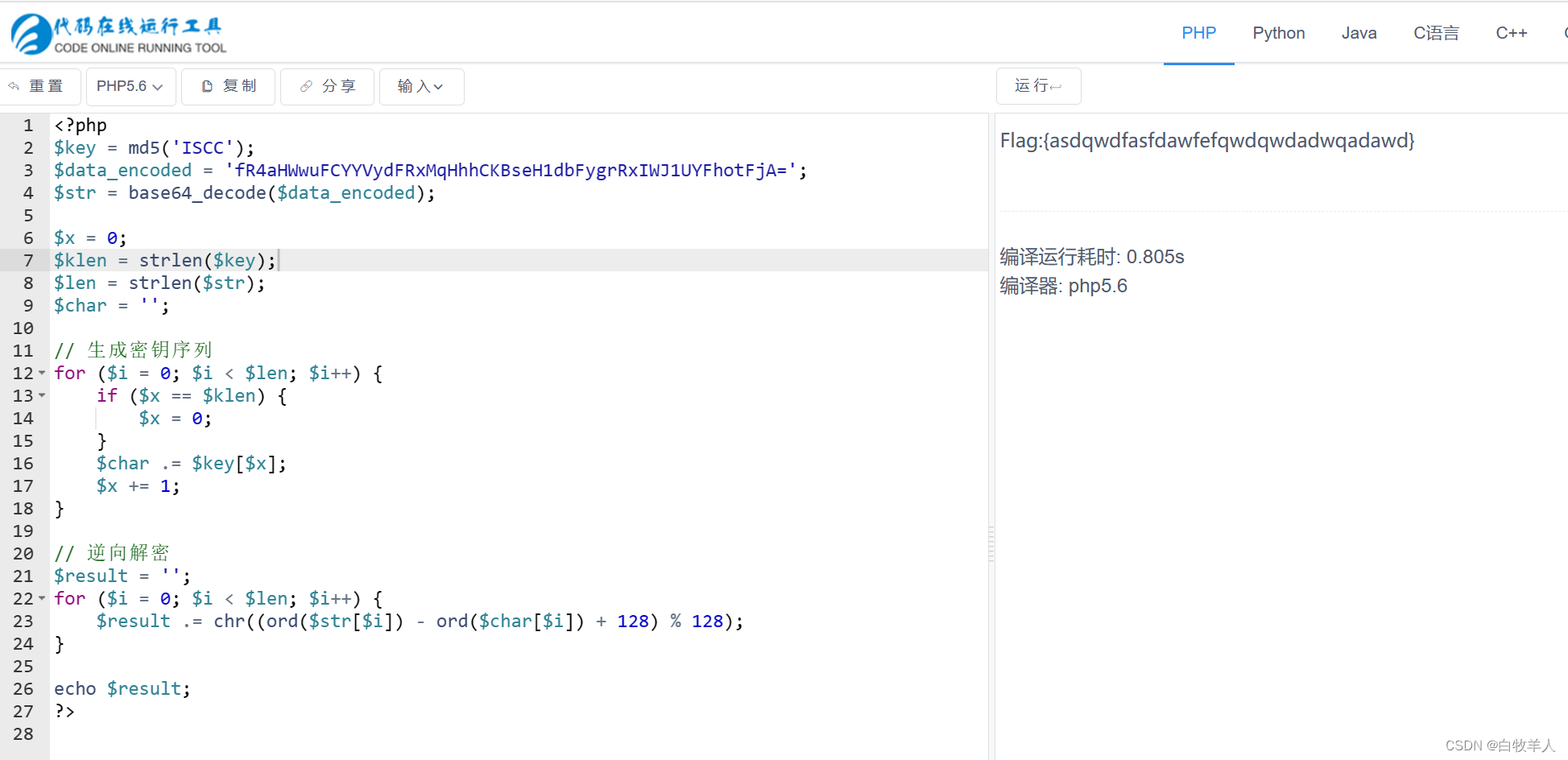1568x760 pixels.
Task: Switch to the C语言 tab
Action: pos(1436,33)
